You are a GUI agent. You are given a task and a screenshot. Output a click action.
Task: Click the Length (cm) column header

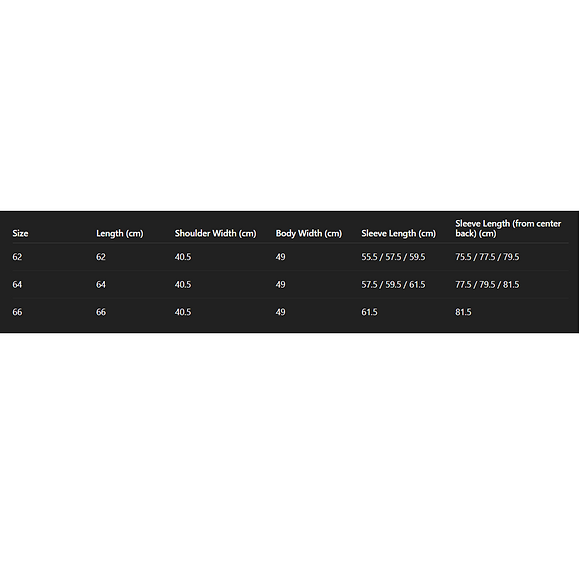pos(119,233)
